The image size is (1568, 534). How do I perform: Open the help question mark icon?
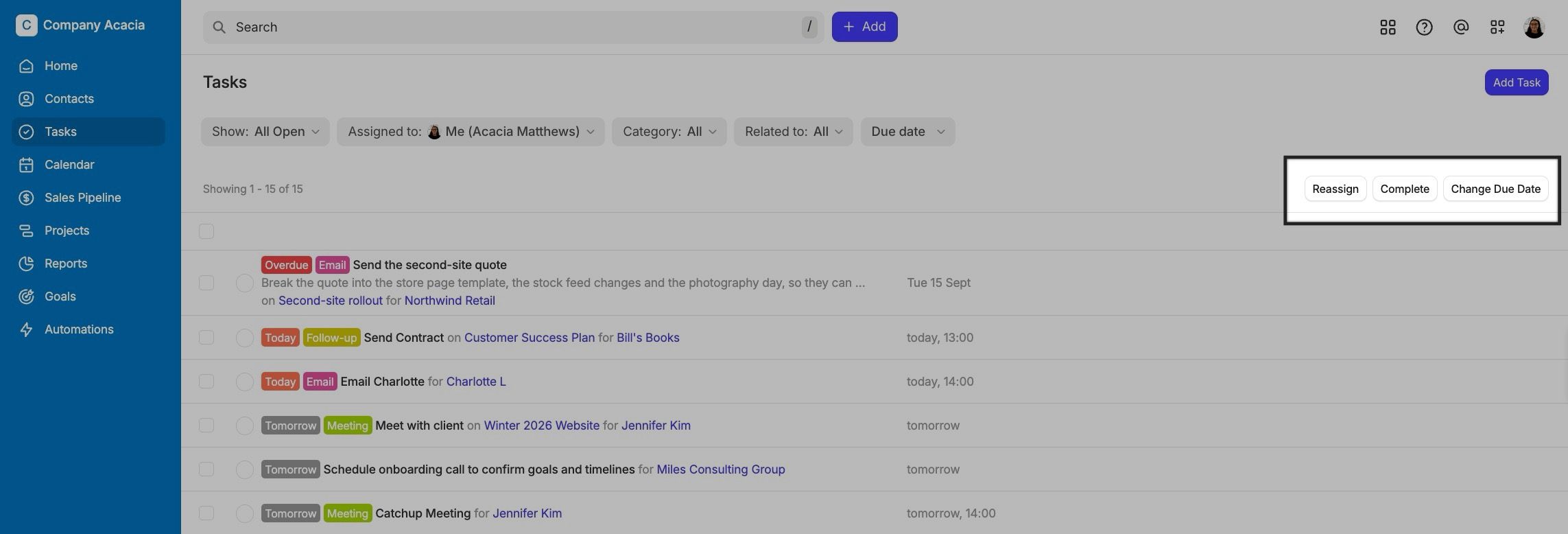click(1424, 27)
